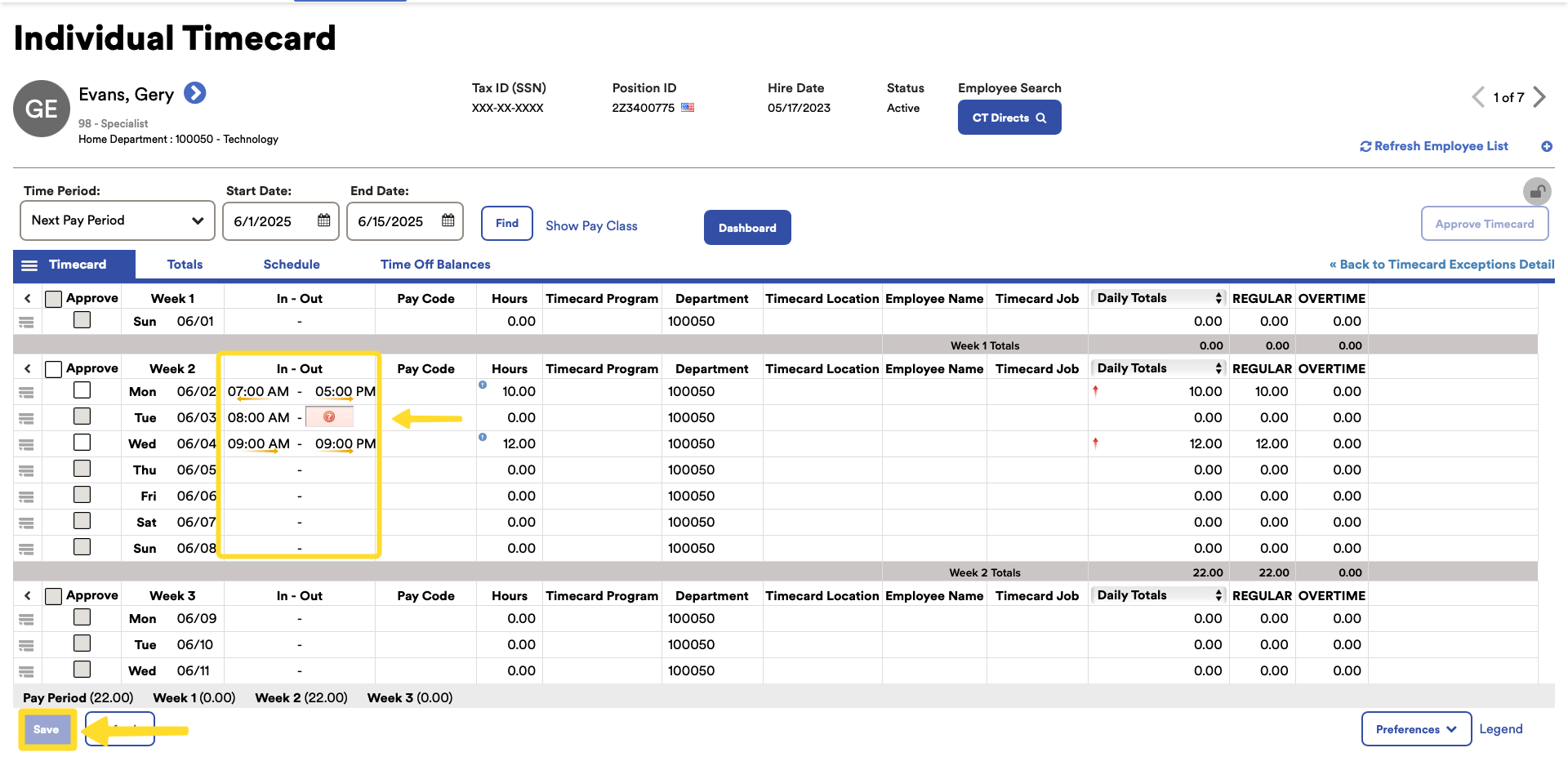Tick approve checkbox for Tue 06/03
Viewport: 1568px width, 779px height.
pos(82,416)
